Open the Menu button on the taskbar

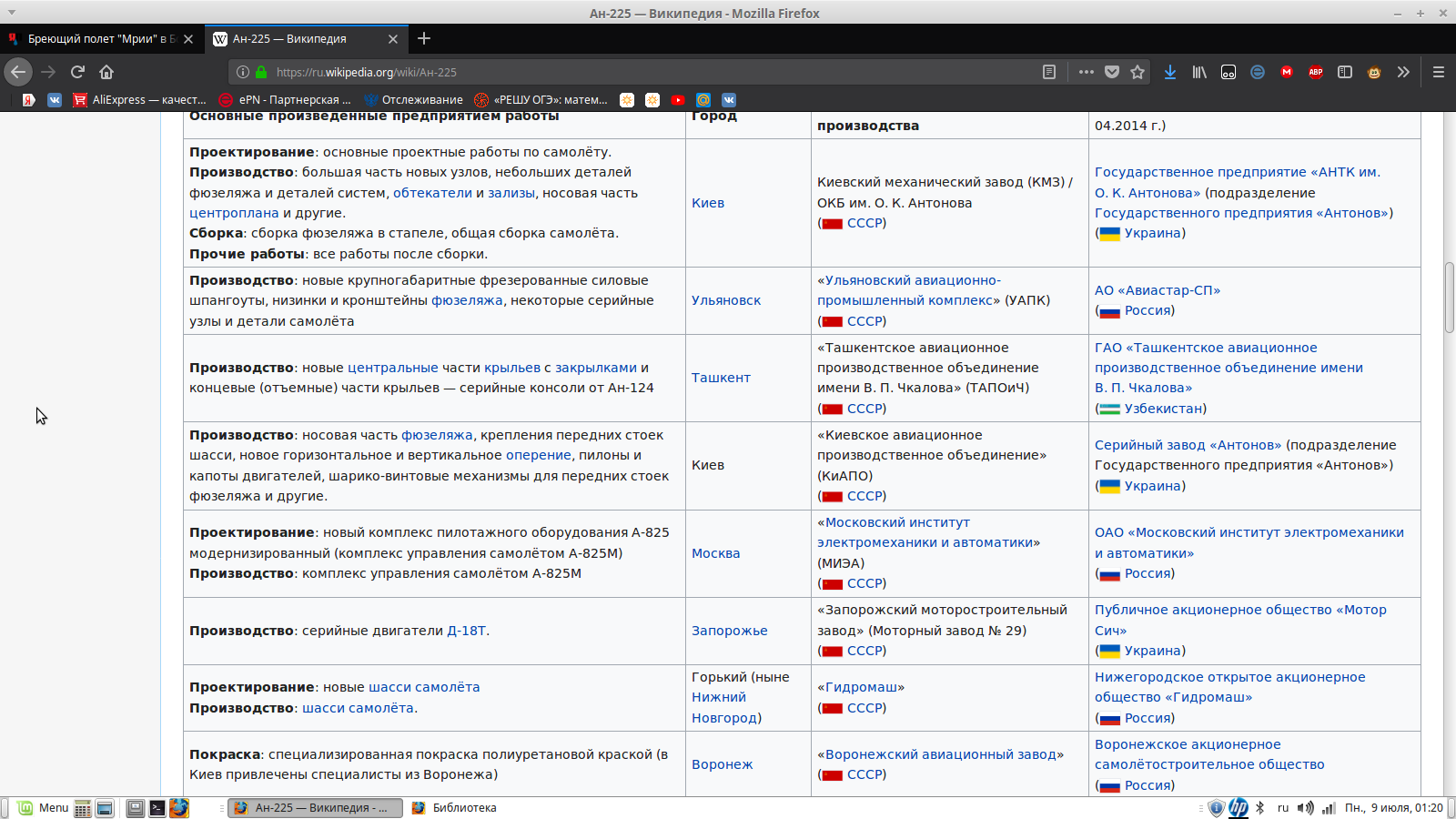tap(43, 808)
